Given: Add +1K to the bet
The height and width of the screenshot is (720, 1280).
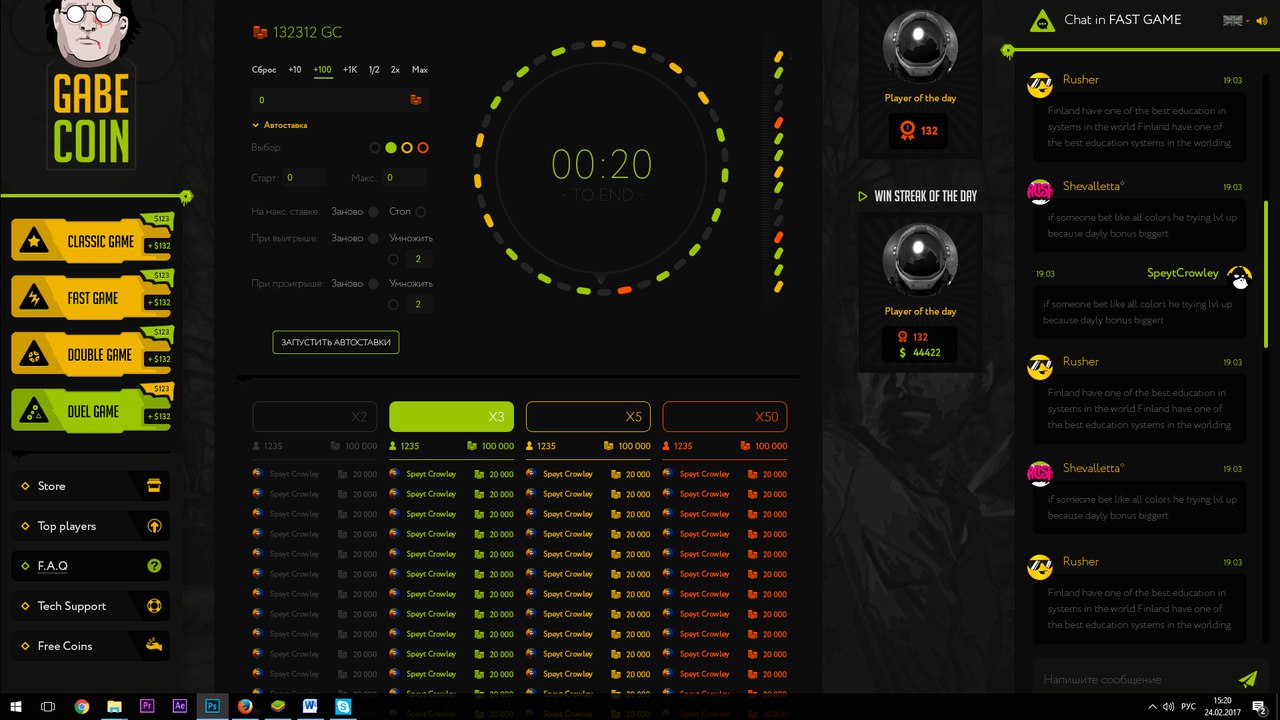Looking at the screenshot, I should click(x=350, y=70).
